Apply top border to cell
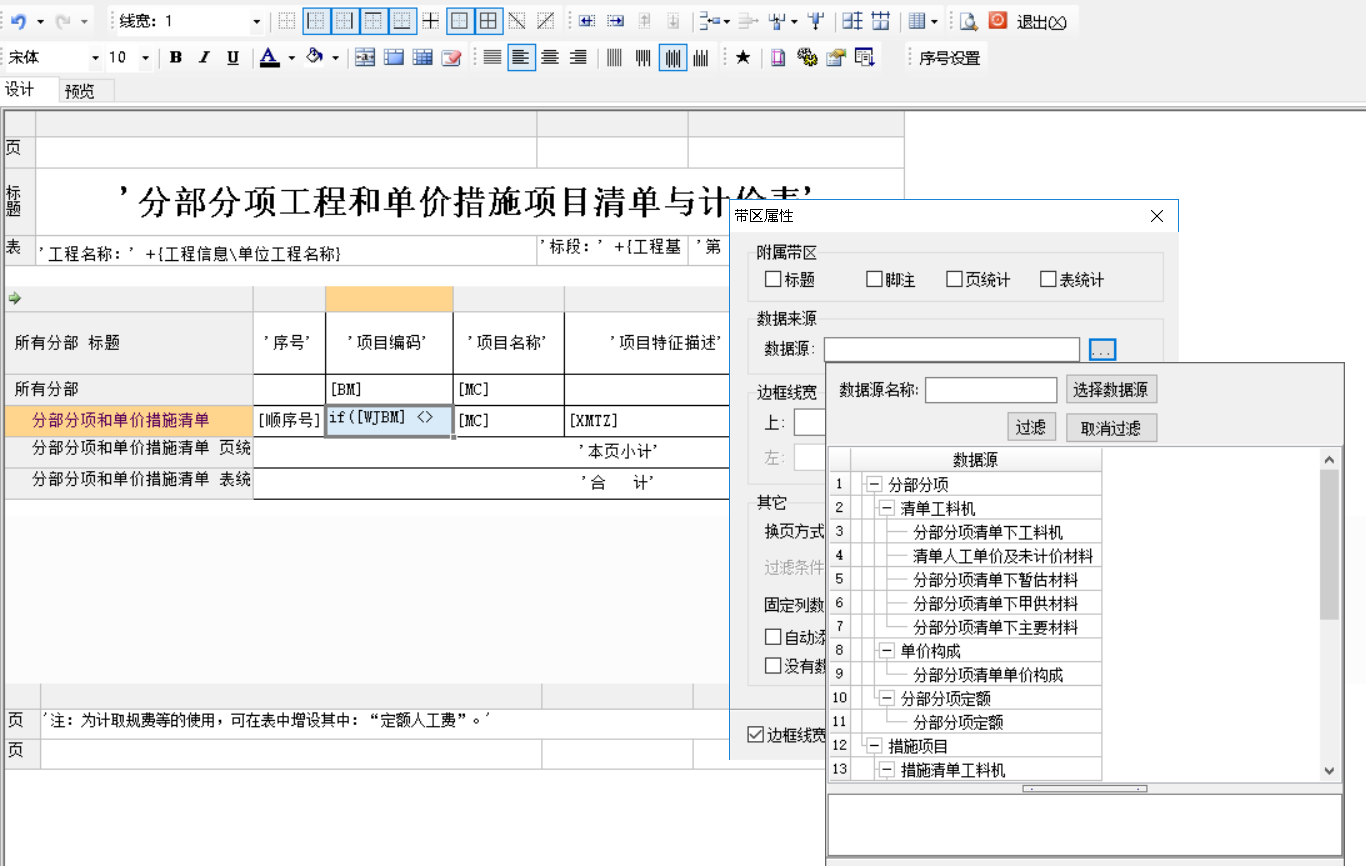 point(374,20)
